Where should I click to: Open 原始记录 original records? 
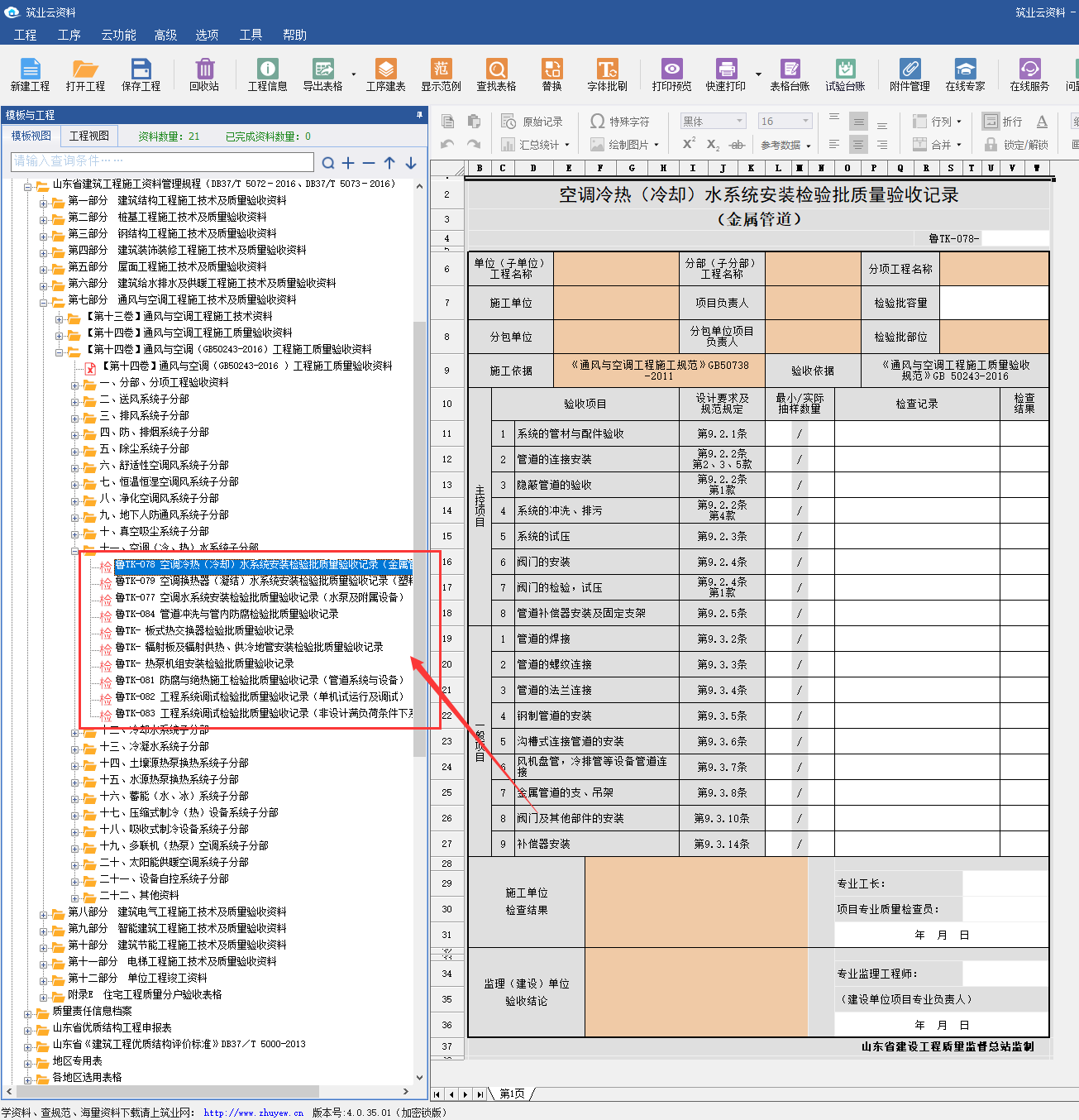point(532,122)
